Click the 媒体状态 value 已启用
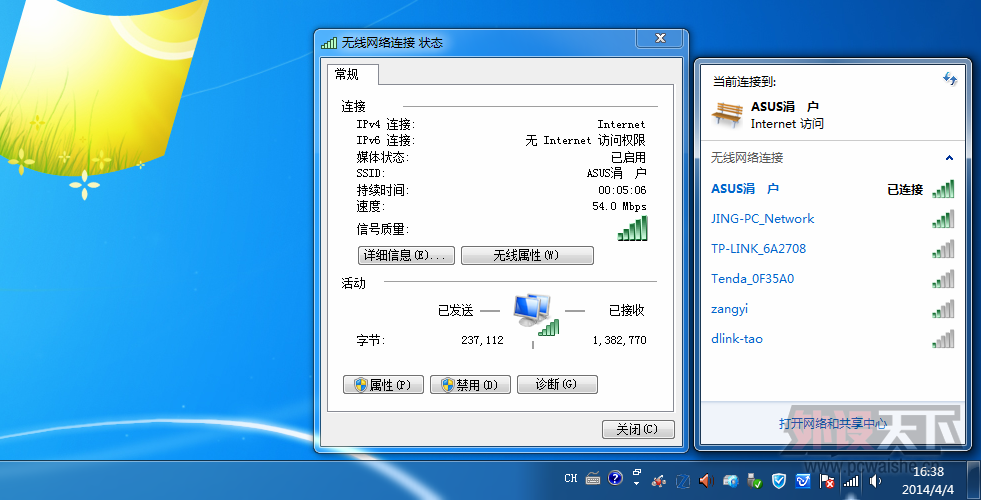981x500 pixels. (628, 157)
